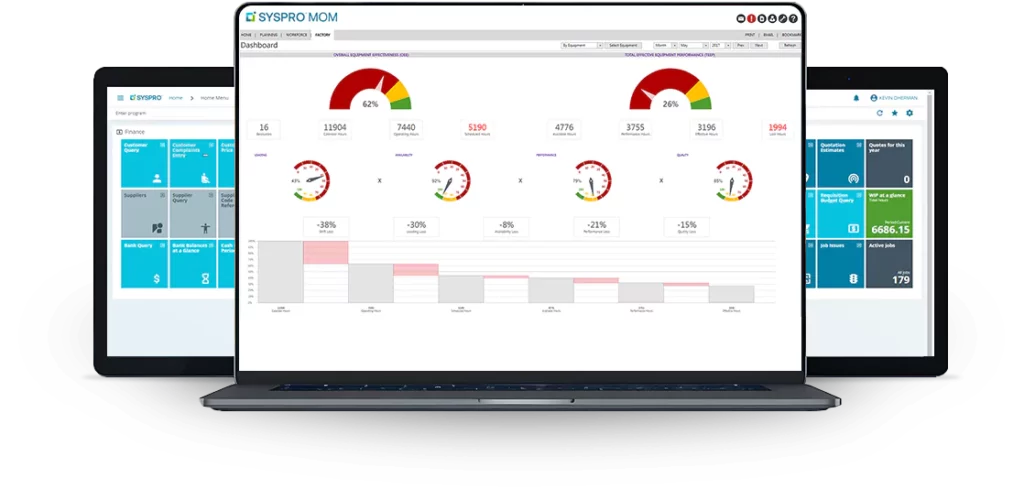1024x500 pixels.
Task: Click the EMAIL menu item
Action: pos(769,35)
